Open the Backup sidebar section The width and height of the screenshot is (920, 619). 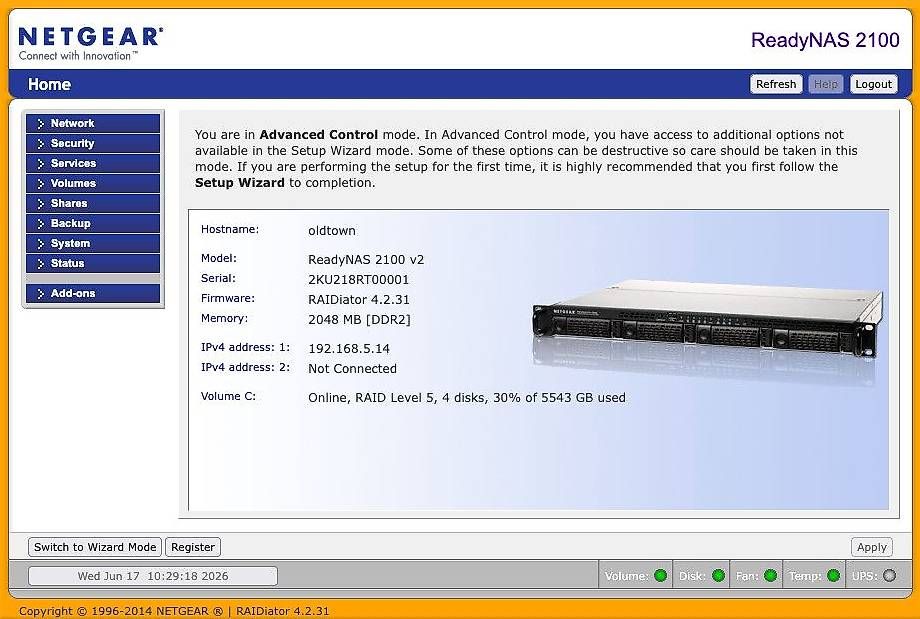tap(93, 223)
